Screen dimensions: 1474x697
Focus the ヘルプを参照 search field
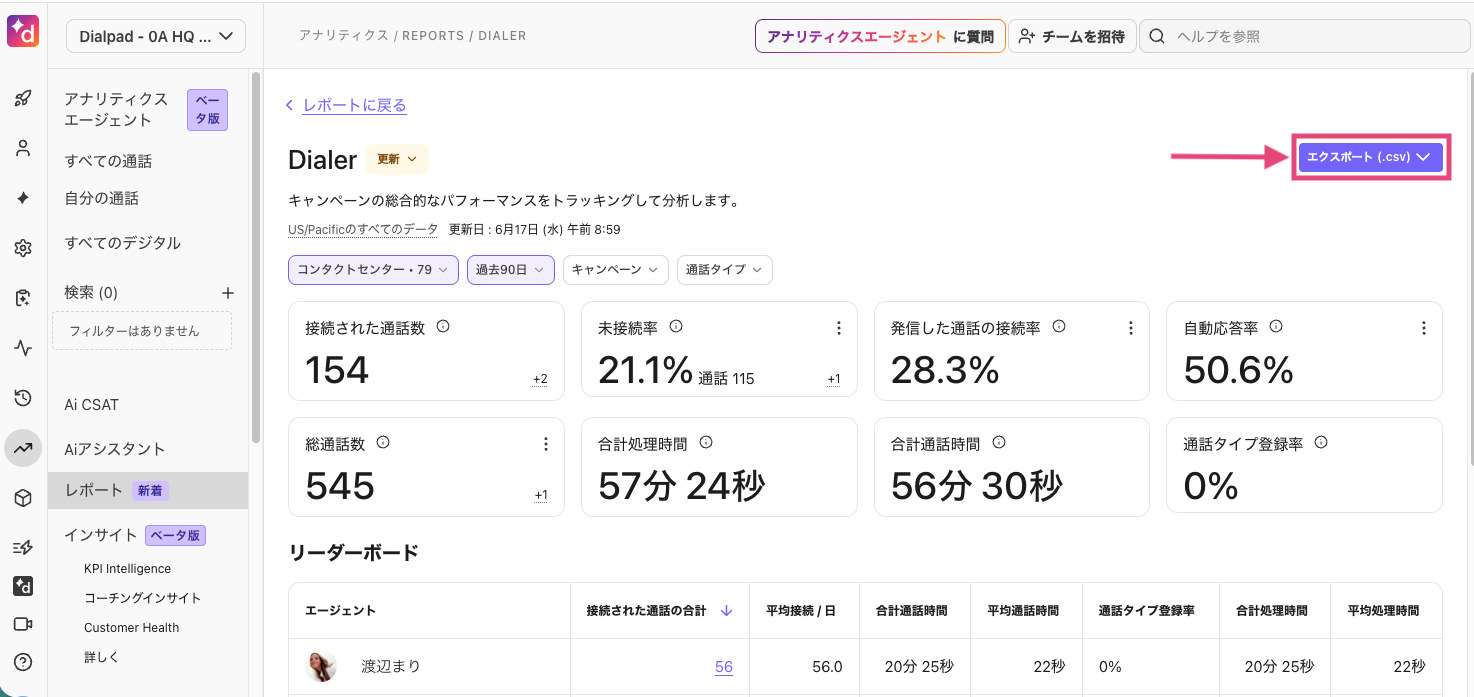(x=1305, y=37)
